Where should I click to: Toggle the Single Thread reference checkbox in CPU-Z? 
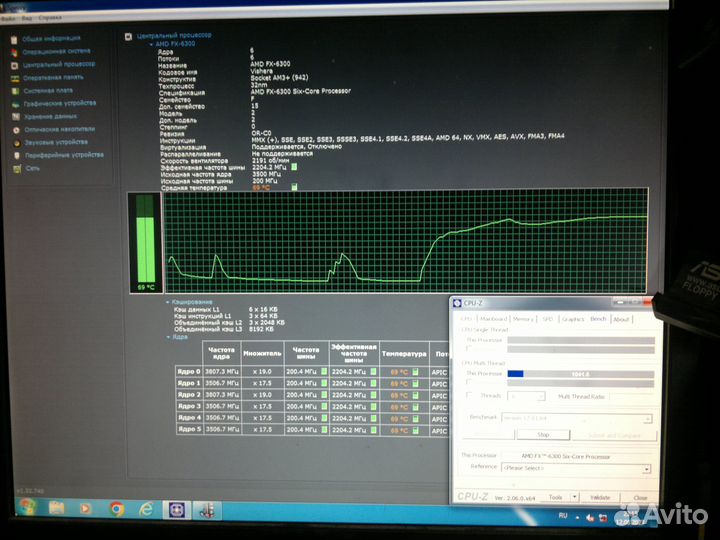coord(469,349)
